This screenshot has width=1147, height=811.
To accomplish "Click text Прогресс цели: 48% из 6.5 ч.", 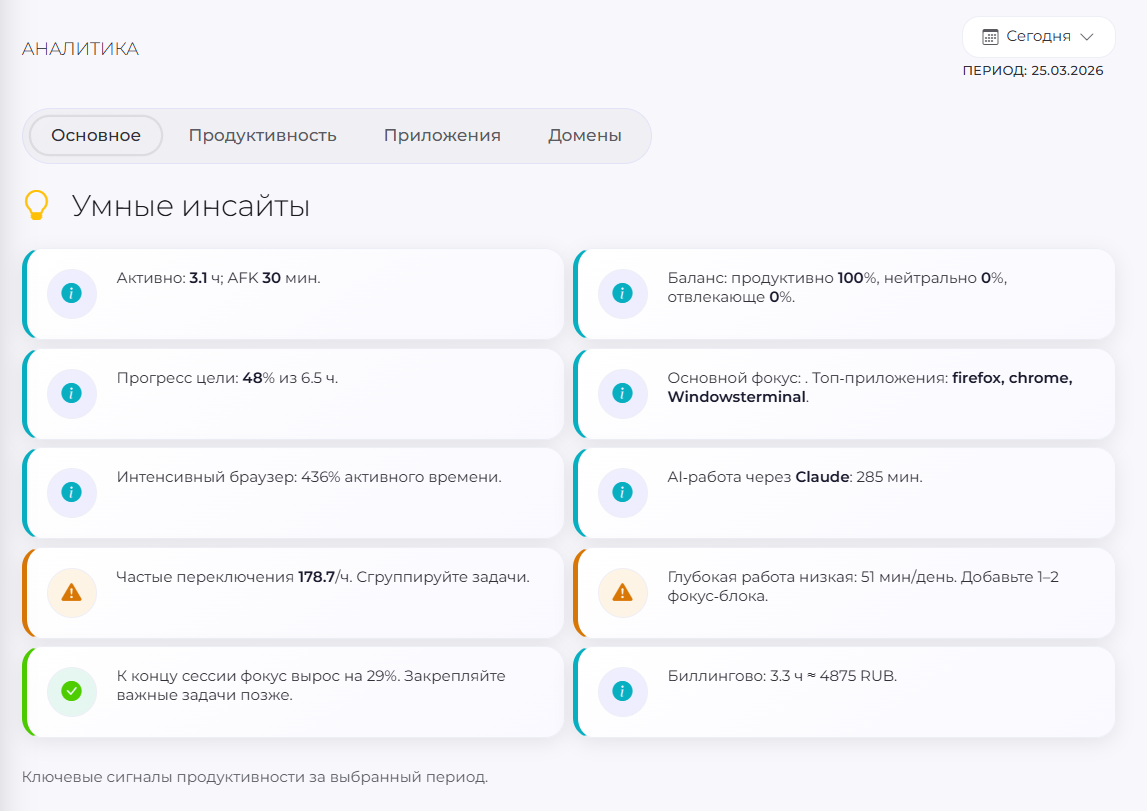I will [x=227, y=378].
